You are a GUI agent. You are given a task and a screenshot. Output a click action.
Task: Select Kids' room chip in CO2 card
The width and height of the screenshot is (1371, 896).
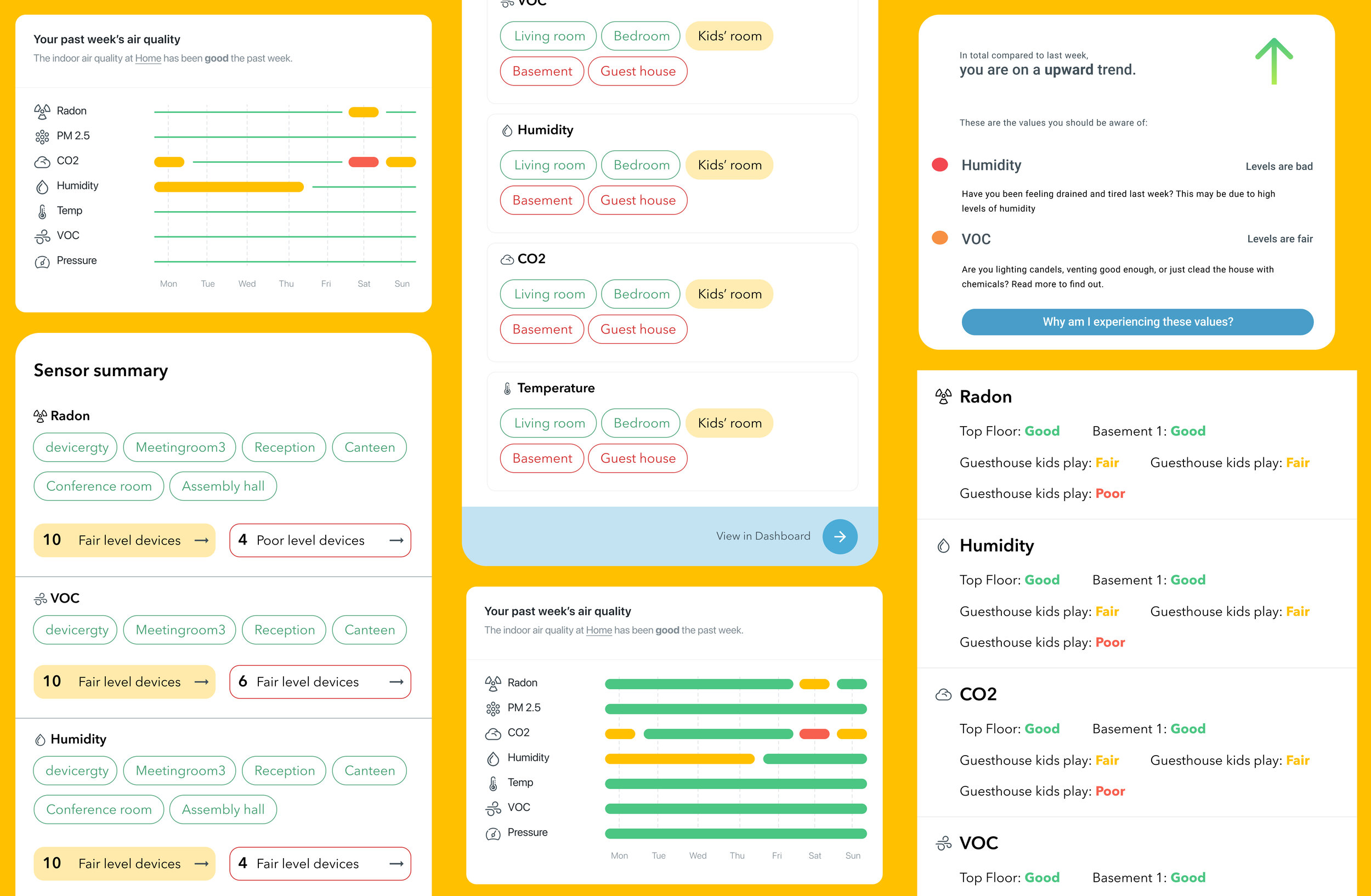[x=729, y=294]
